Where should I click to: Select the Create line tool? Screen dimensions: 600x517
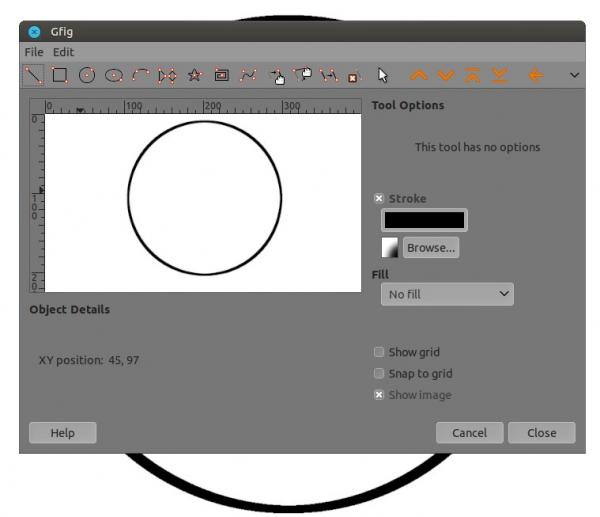coord(34,75)
